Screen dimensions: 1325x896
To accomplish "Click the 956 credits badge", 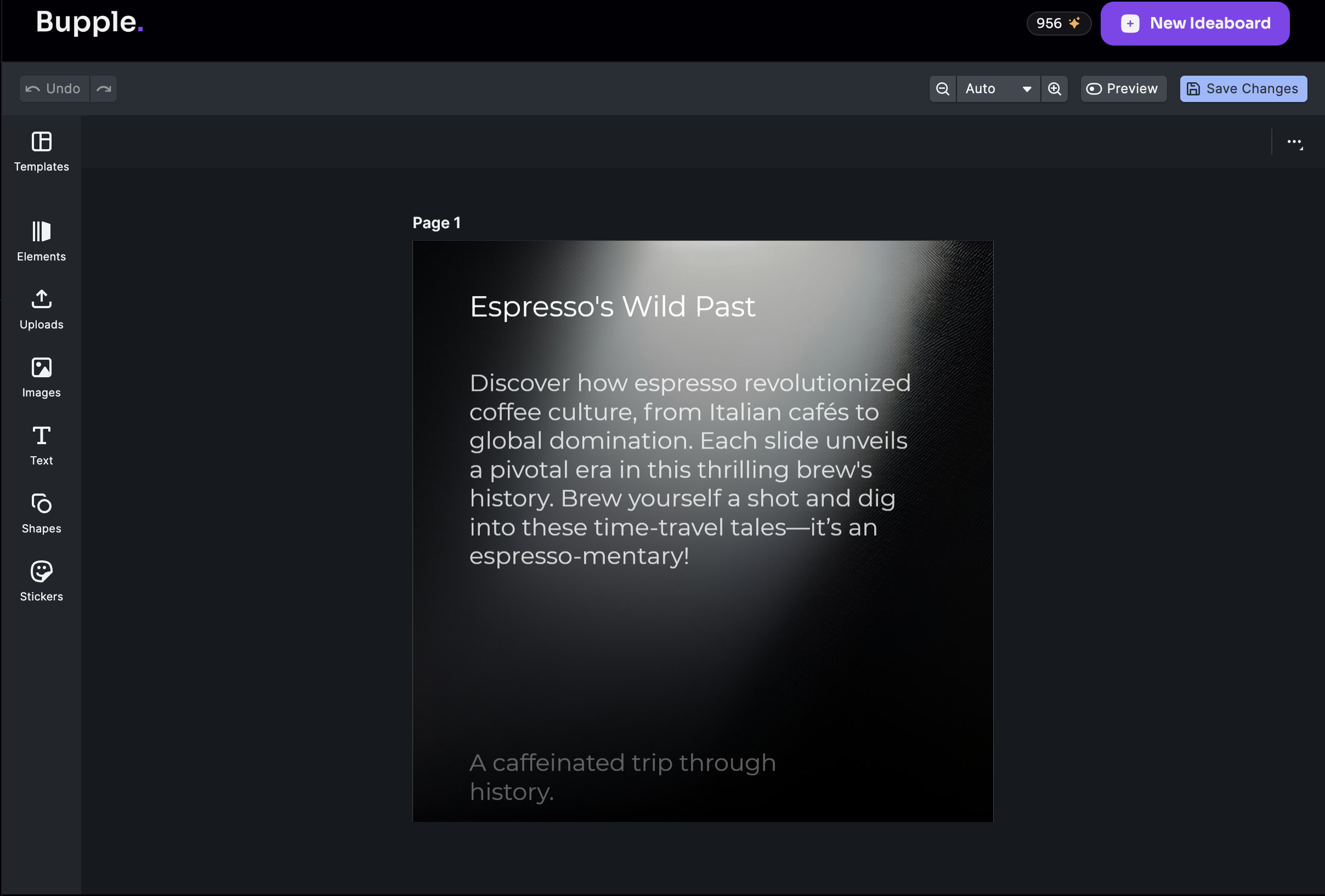I will tap(1058, 24).
